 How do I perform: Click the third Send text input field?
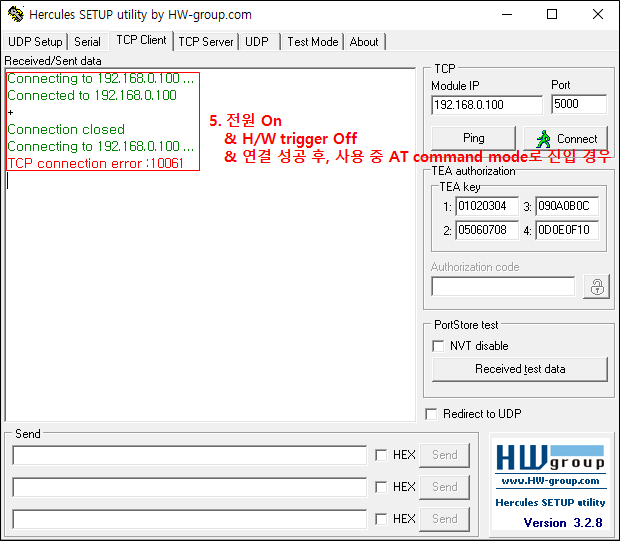tap(190, 519)
